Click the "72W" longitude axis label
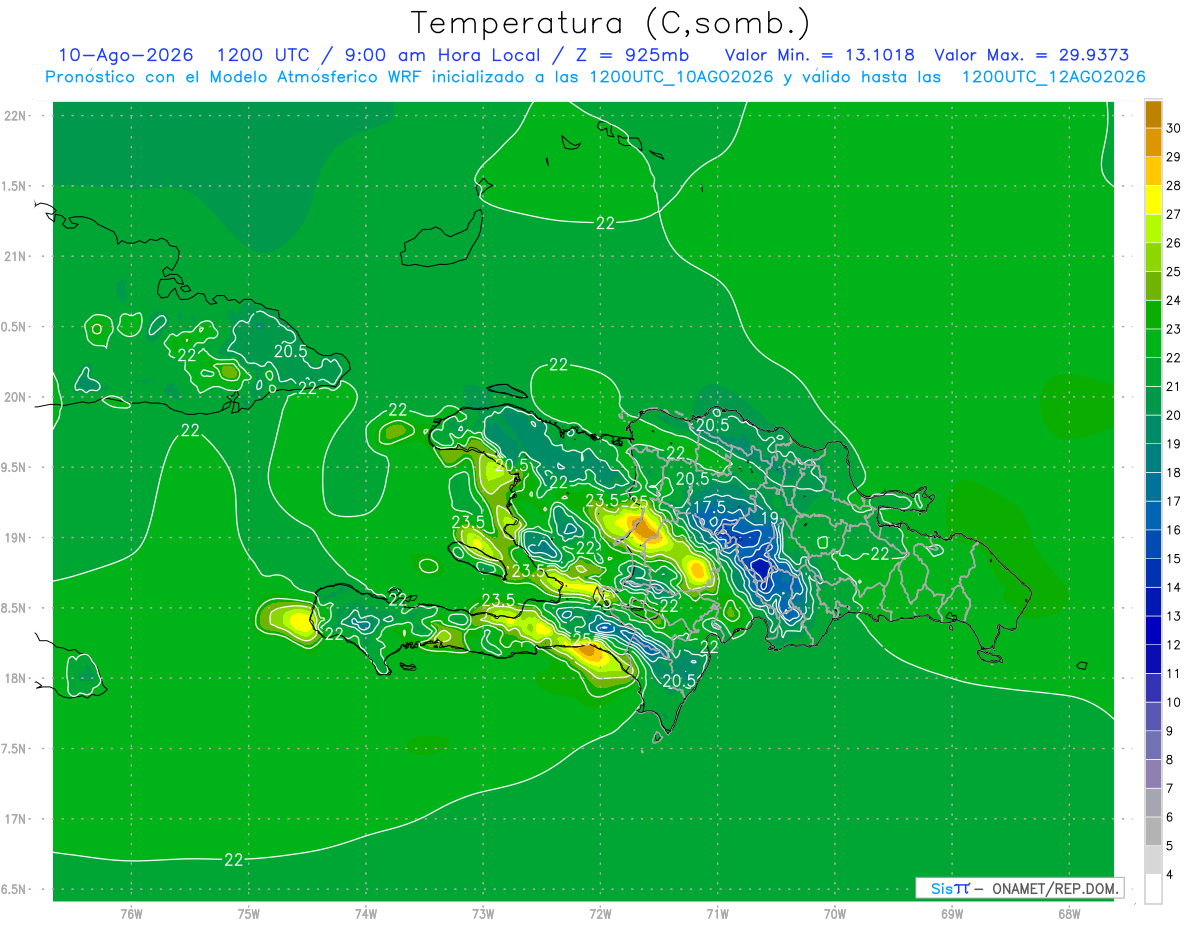The height and width of the screenshot is (927, 1200). [x=600, y=914]
